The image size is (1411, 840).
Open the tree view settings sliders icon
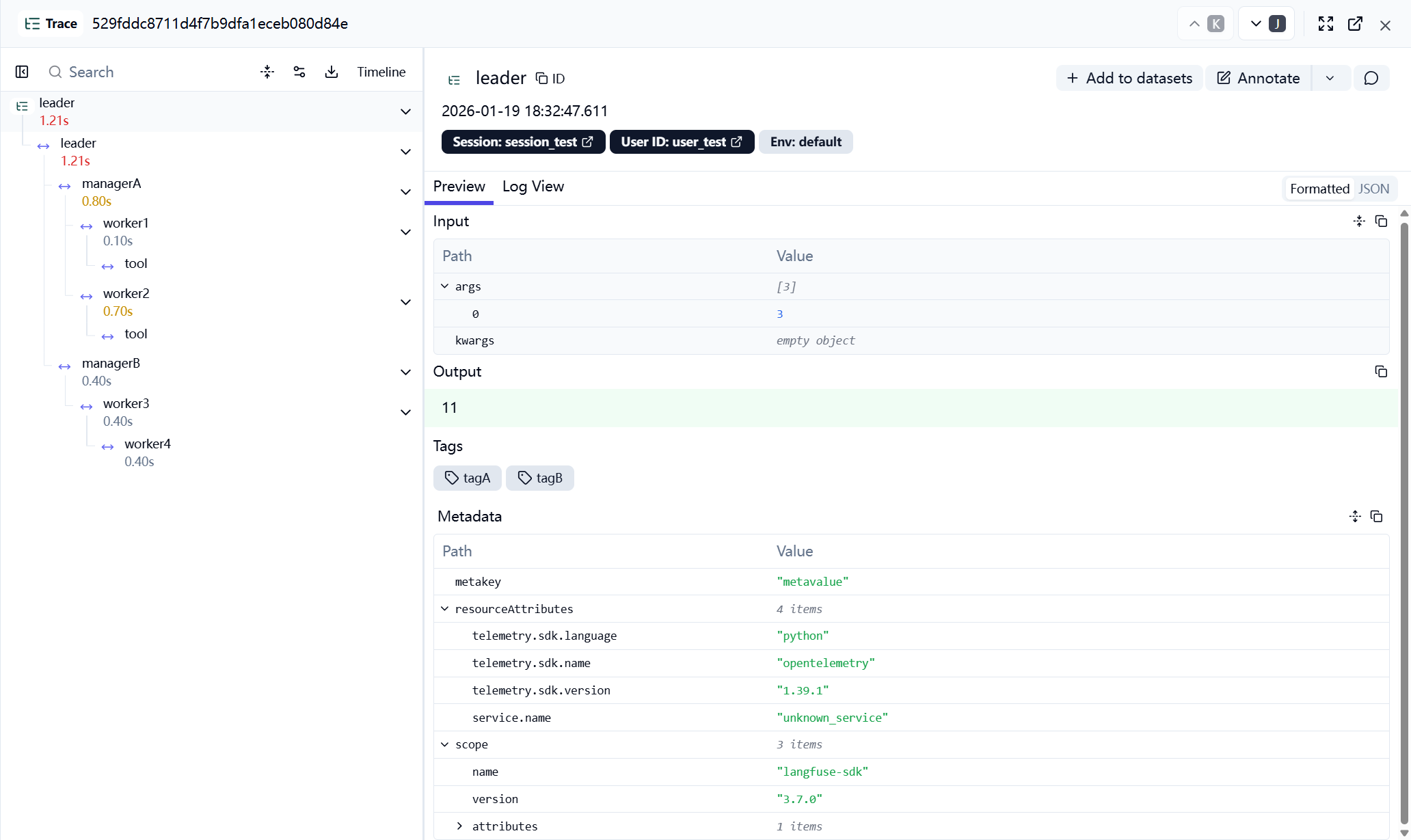[299, 72]
